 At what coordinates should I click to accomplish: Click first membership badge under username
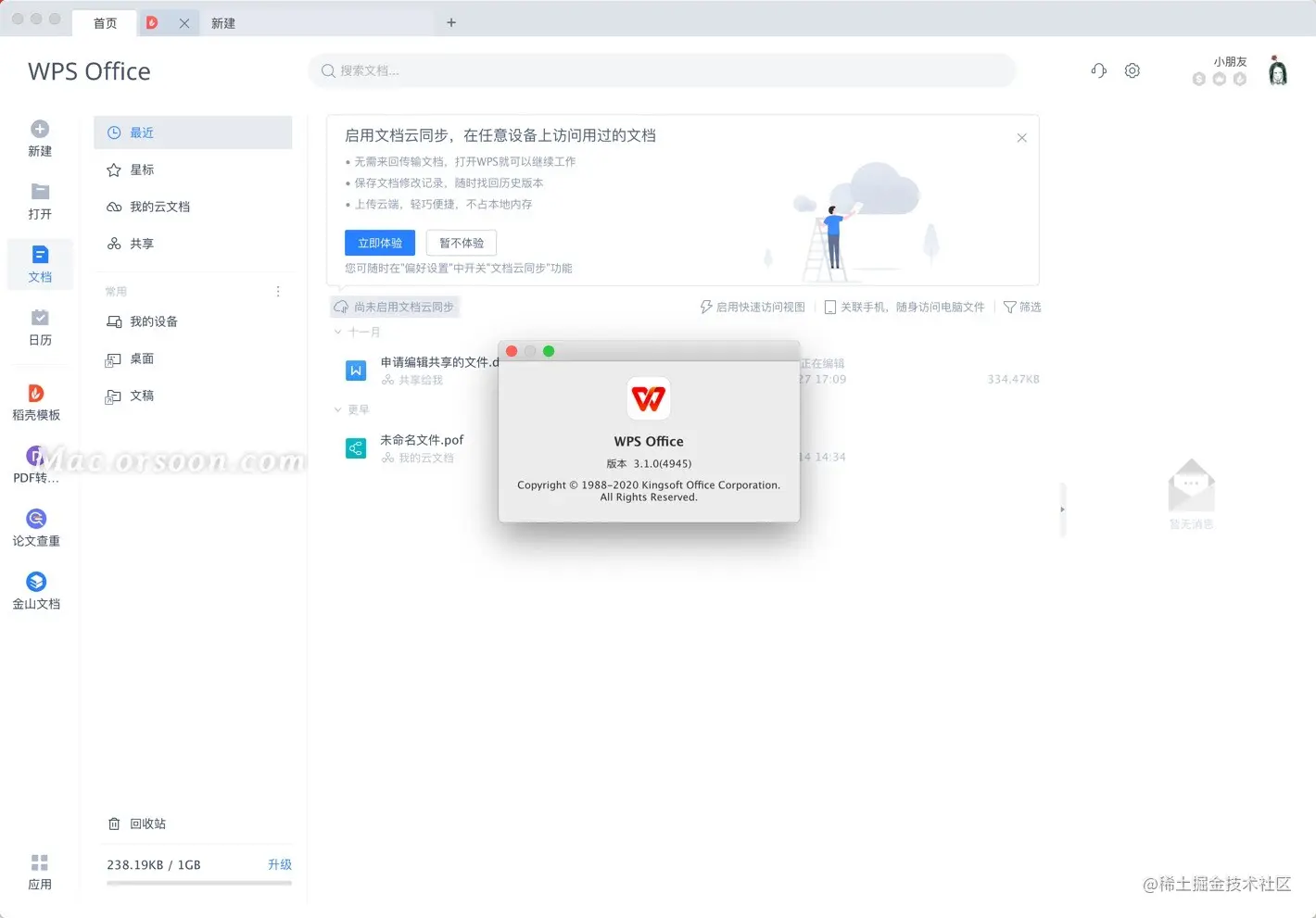click(1199, 79)
